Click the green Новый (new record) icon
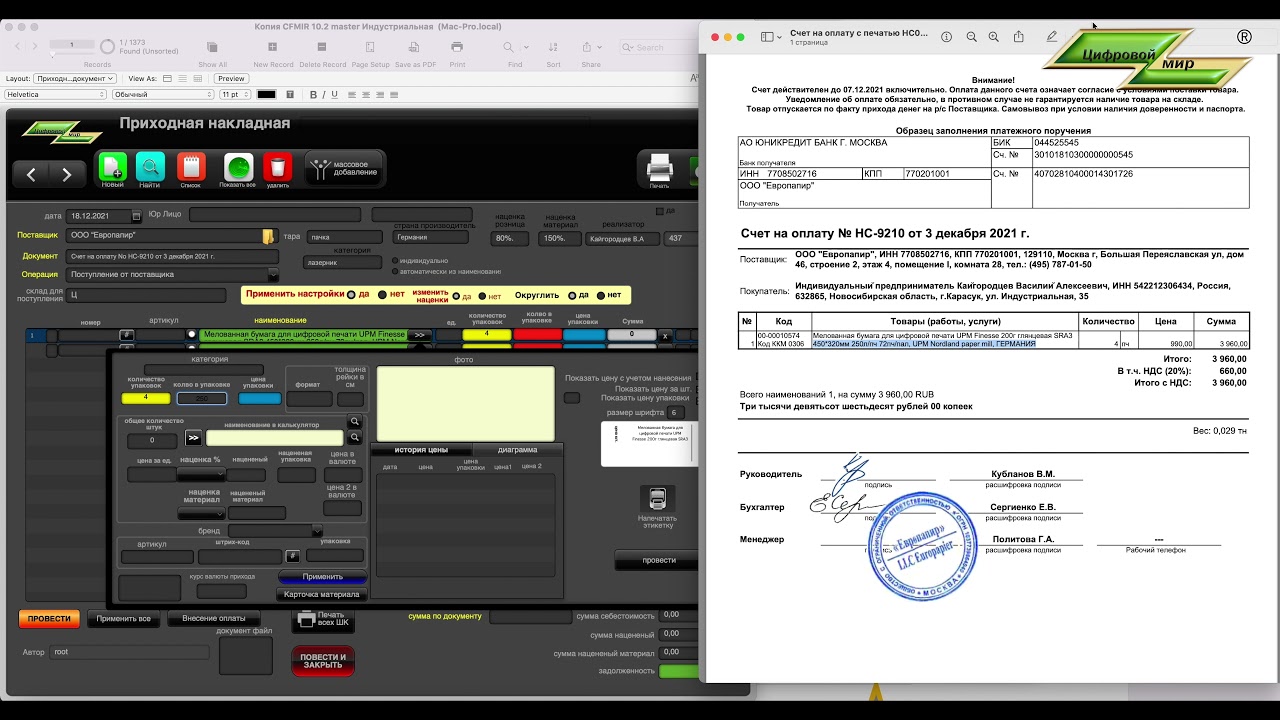Image resolution: width=1280 pixels, height=720 pixels. (x=113, y=169)
